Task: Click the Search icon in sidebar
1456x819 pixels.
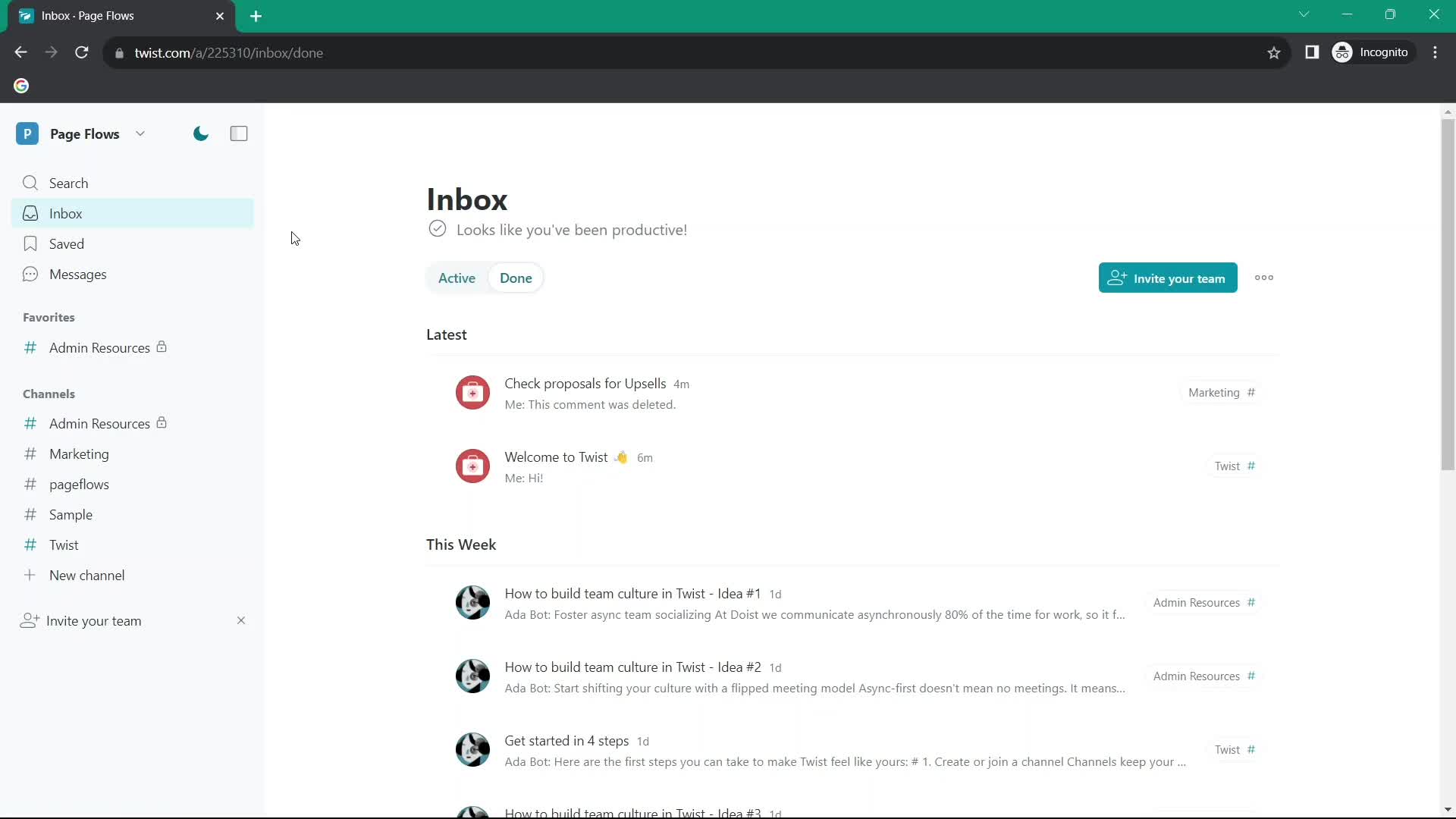Action: pos(31,183)
